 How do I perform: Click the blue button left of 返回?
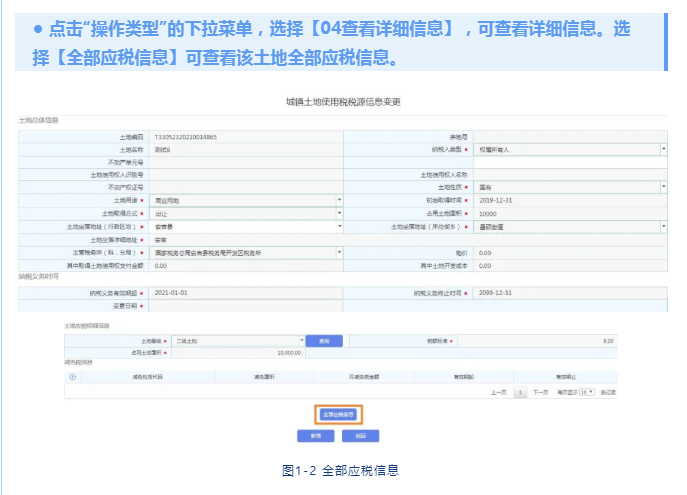(316, 436)
